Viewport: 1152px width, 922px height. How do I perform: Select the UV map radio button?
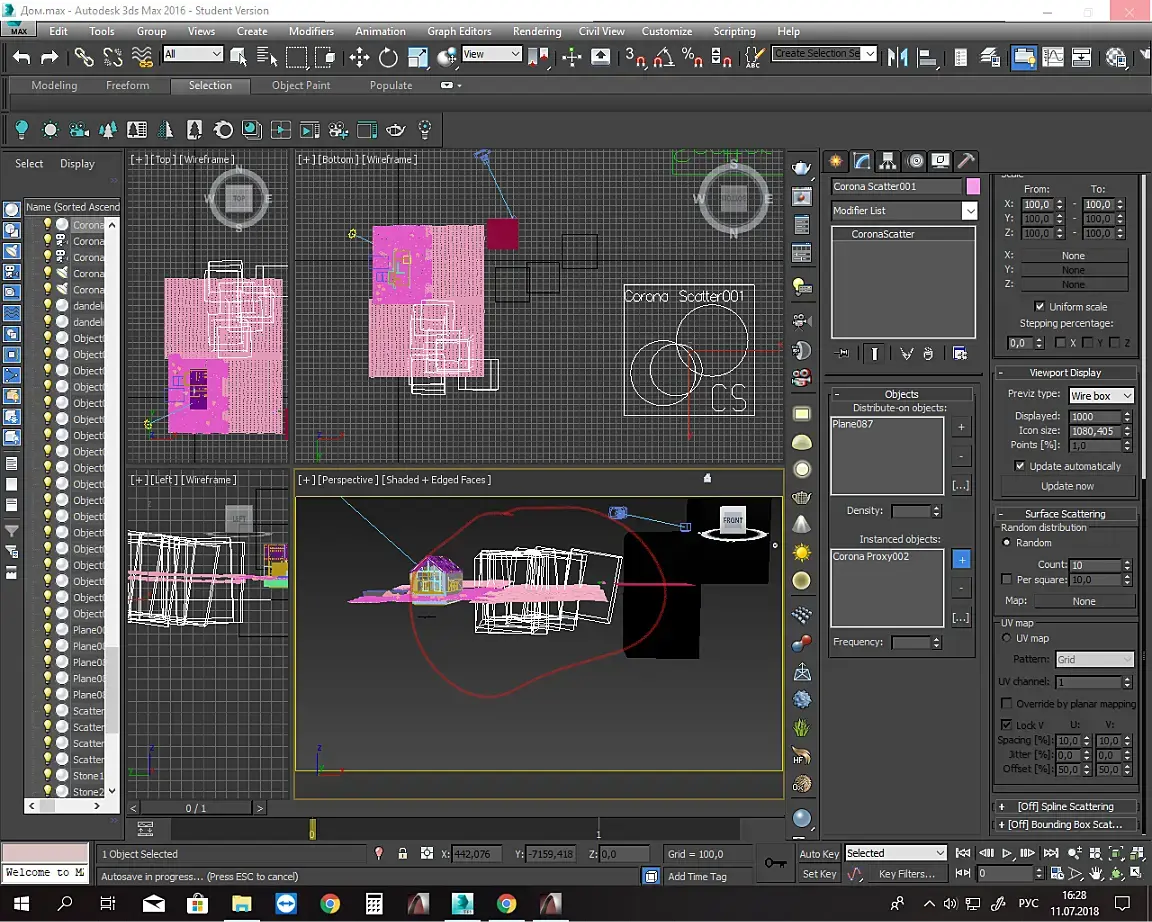click(x=1007, y=638)
